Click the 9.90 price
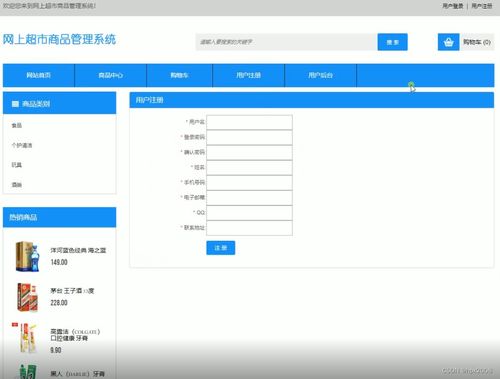The height and width of the screenshot is (379, 500). [x=56, y=350]
